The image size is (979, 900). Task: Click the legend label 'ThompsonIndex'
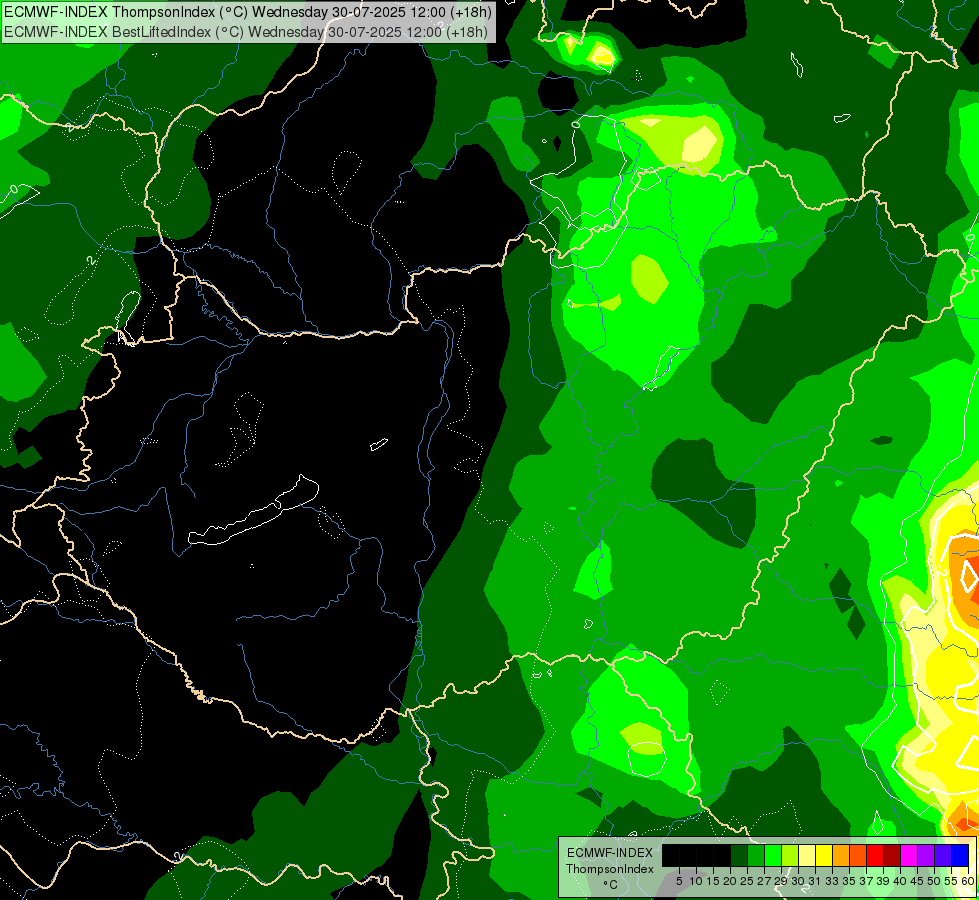(610, 869)
